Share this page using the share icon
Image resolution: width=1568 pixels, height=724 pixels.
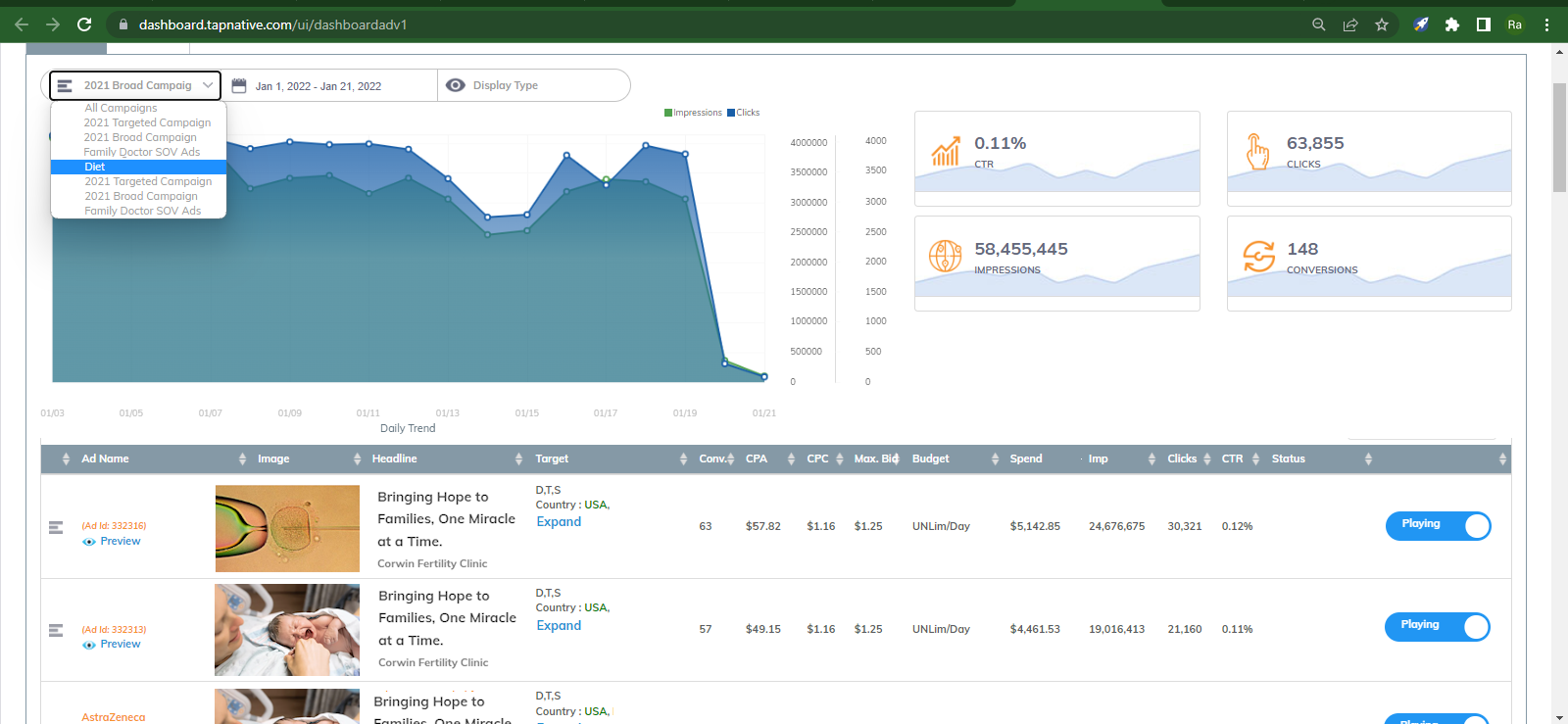tap(1350, 24)
